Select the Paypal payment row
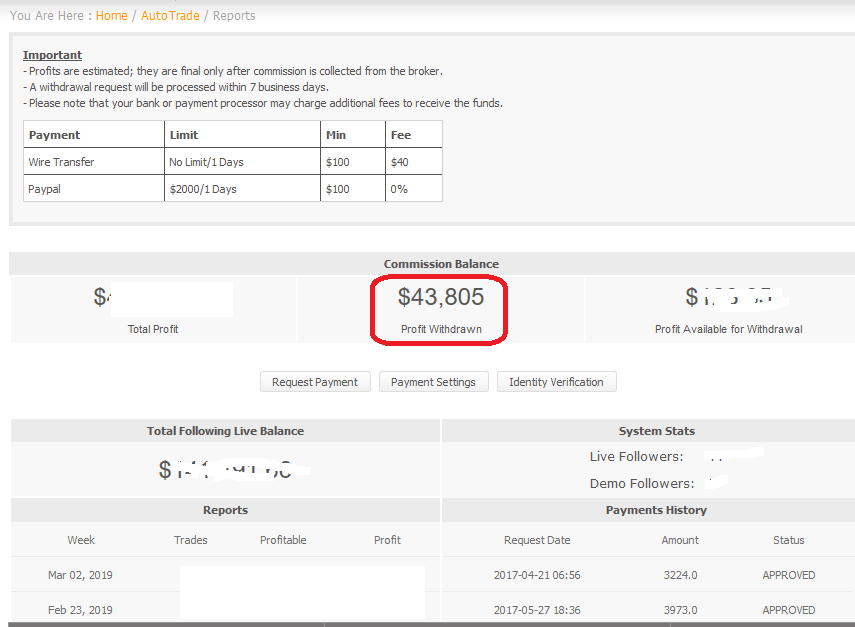855x627 pixels. [x=45, y=189]
